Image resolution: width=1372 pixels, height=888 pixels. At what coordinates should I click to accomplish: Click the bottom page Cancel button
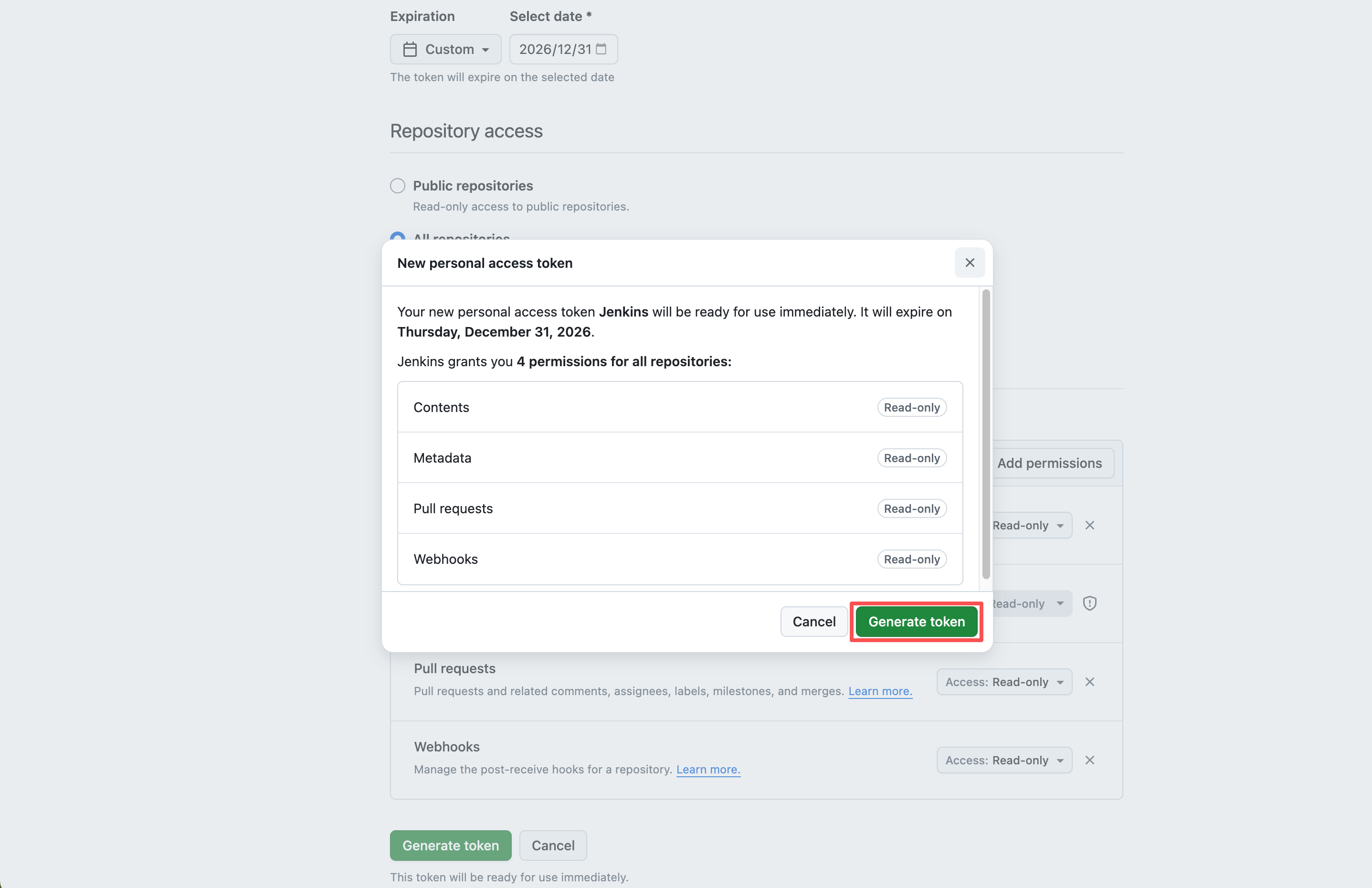tap(553, 846)
